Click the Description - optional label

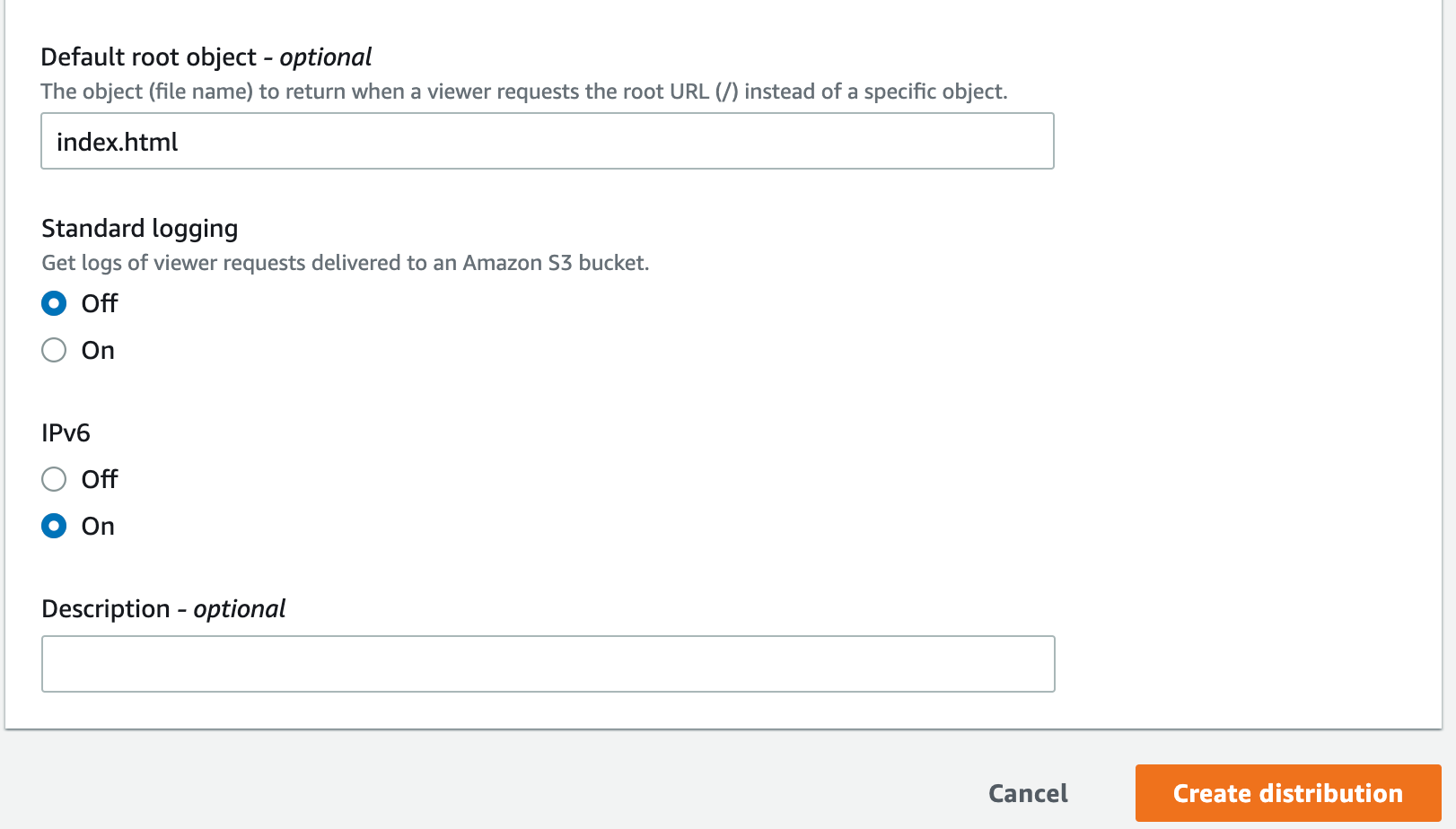tap(163, 609)
